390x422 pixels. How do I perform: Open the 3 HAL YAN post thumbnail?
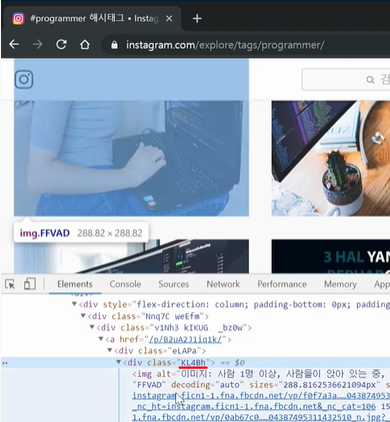pyautogui.click(x=331, y=256)
